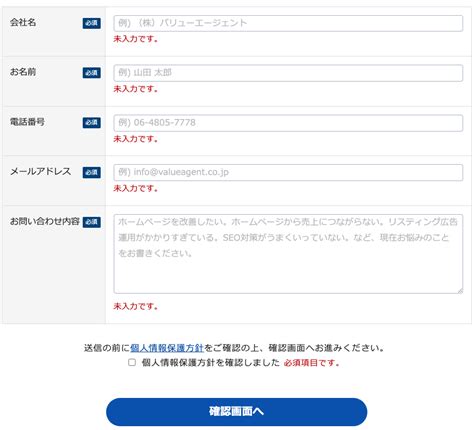Focus the お問い合わせ内容 textarea
Screen dimensions: 474x430
[288, 254]
